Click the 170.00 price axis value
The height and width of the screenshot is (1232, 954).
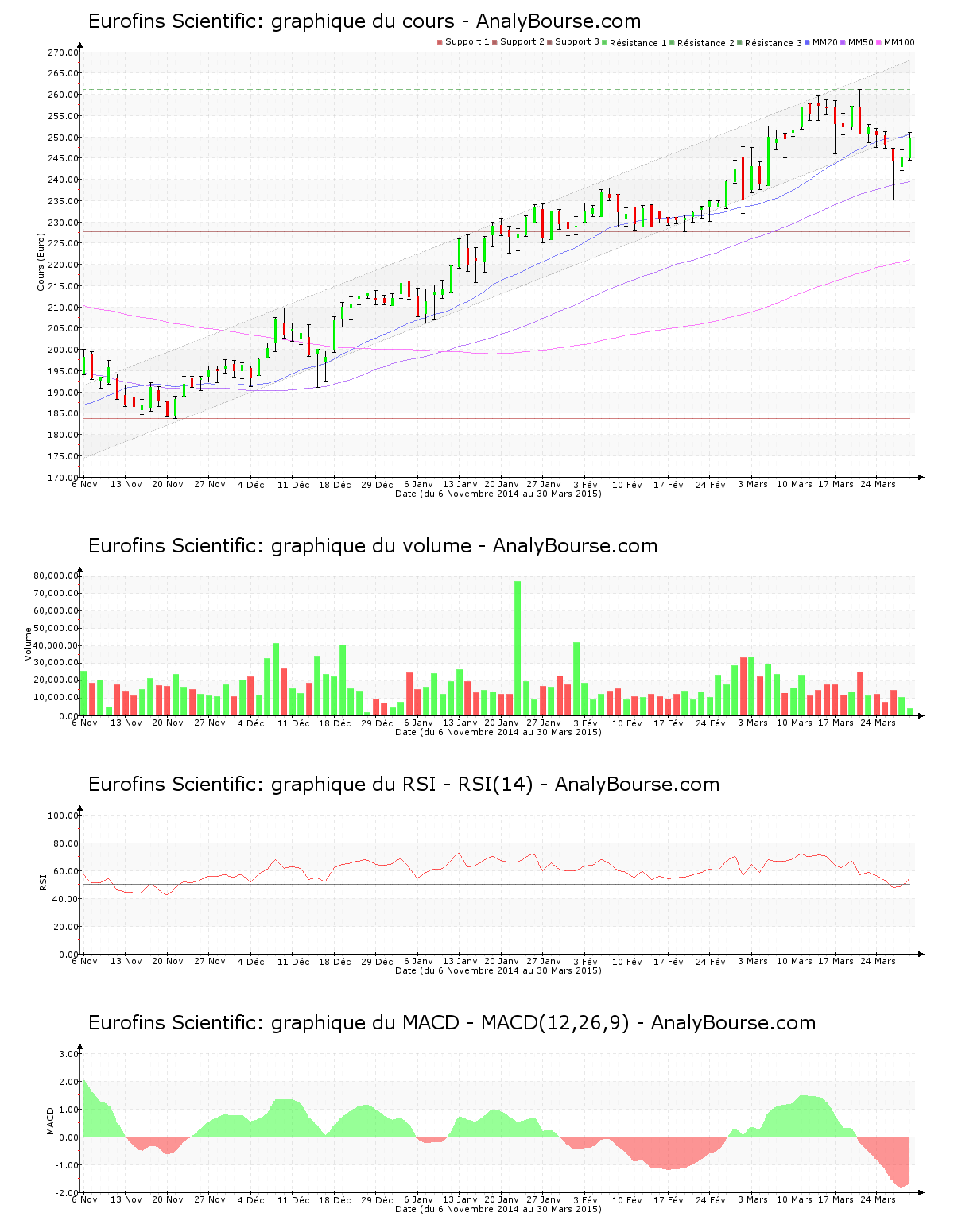pos(63,478)
